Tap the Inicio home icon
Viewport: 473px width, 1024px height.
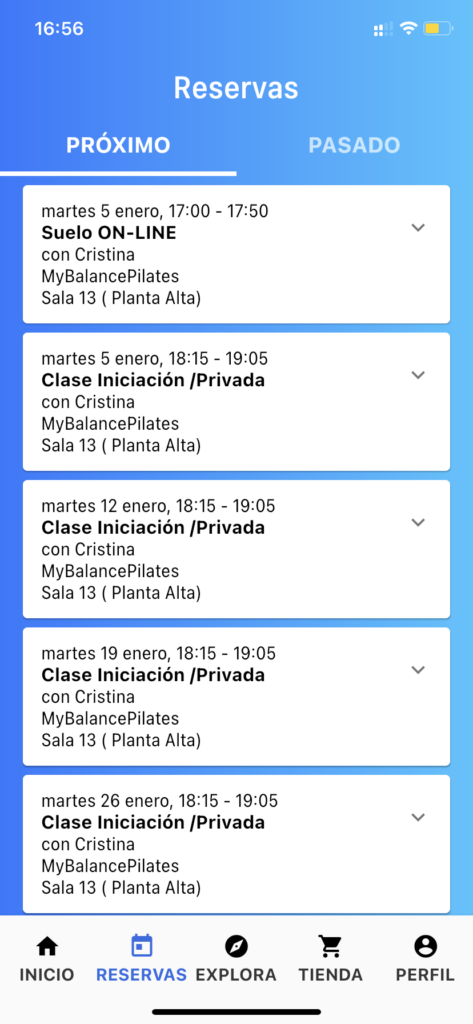(46, 946)
